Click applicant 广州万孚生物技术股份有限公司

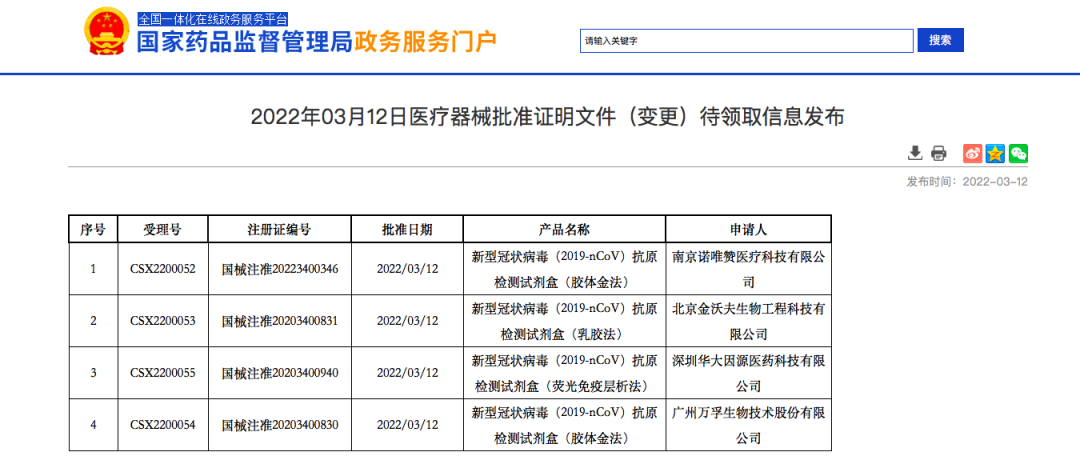(748, 425)
